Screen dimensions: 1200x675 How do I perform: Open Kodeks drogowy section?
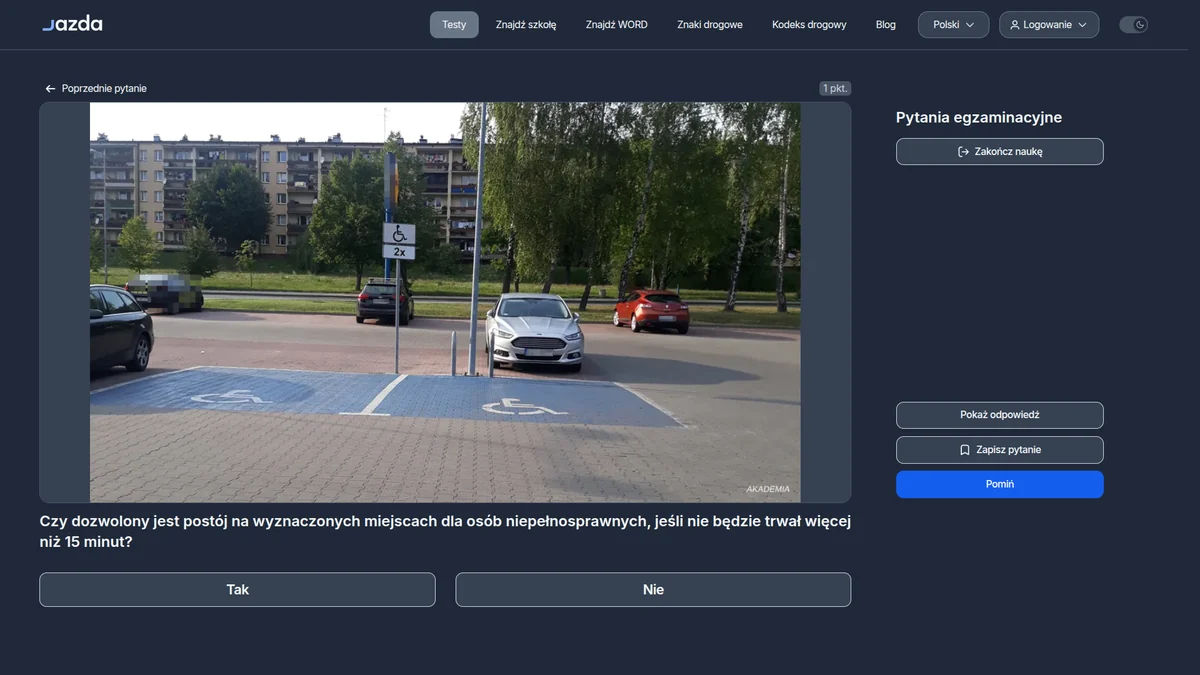coord(809,25)
